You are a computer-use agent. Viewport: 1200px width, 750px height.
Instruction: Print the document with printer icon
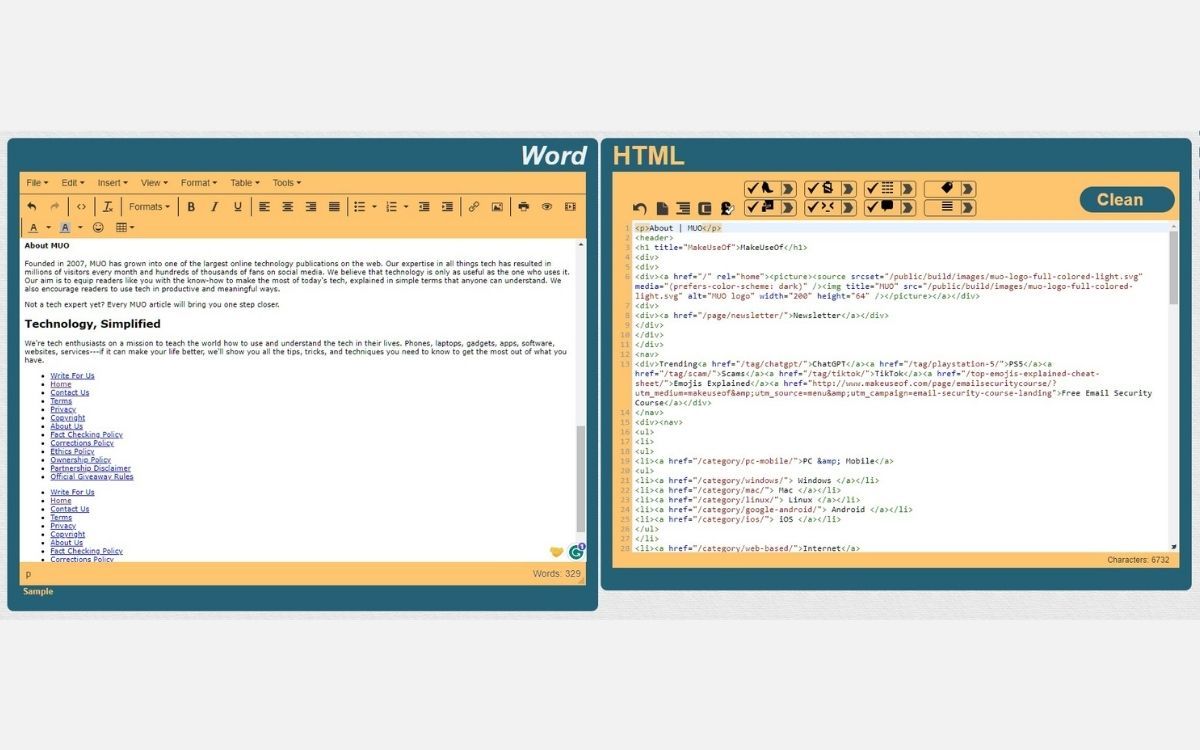tap(523, 207)
